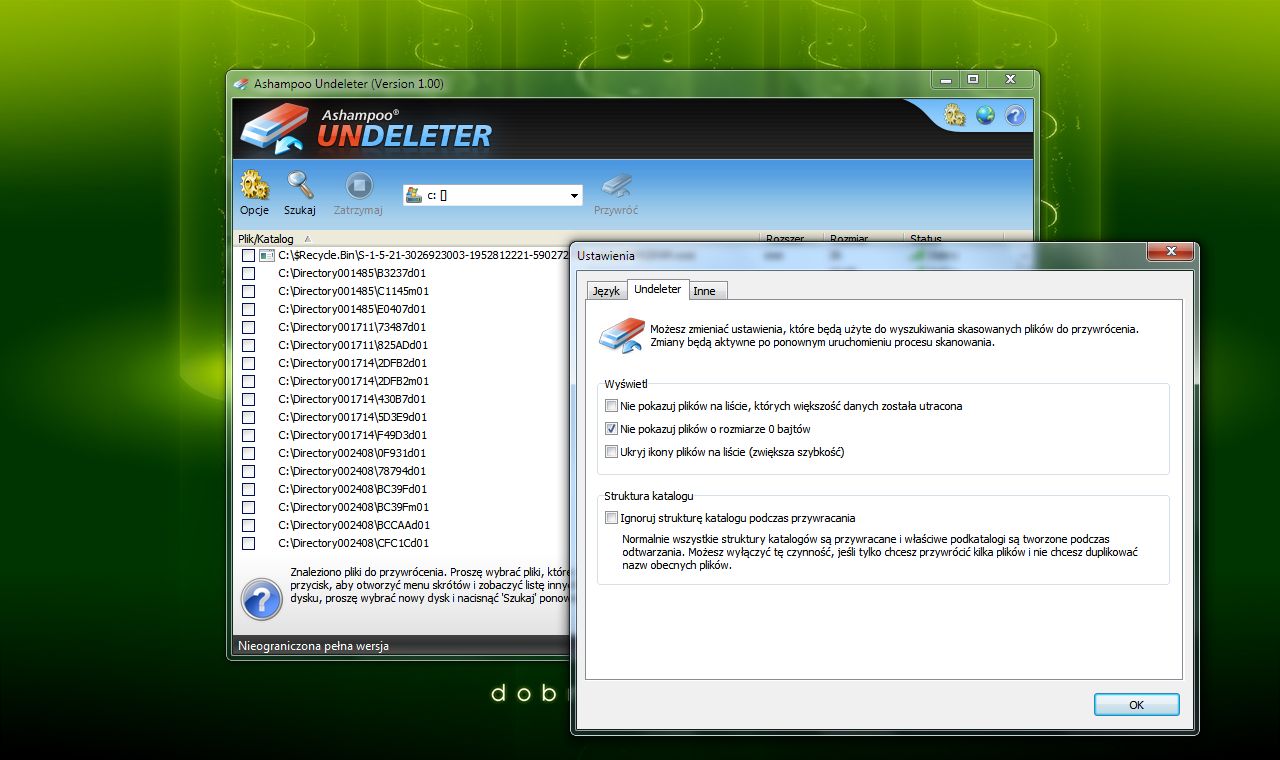Enable hiding files with lost data
Viewport: 1280px width, 760px height.
612,406
